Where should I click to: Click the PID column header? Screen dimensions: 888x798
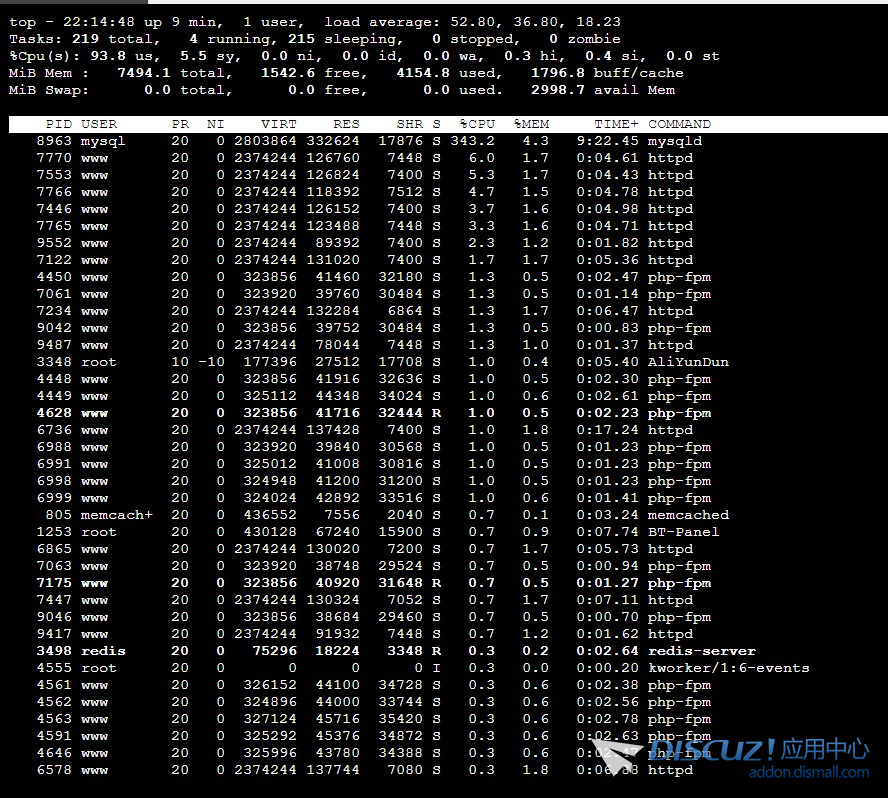pos(58,124)
